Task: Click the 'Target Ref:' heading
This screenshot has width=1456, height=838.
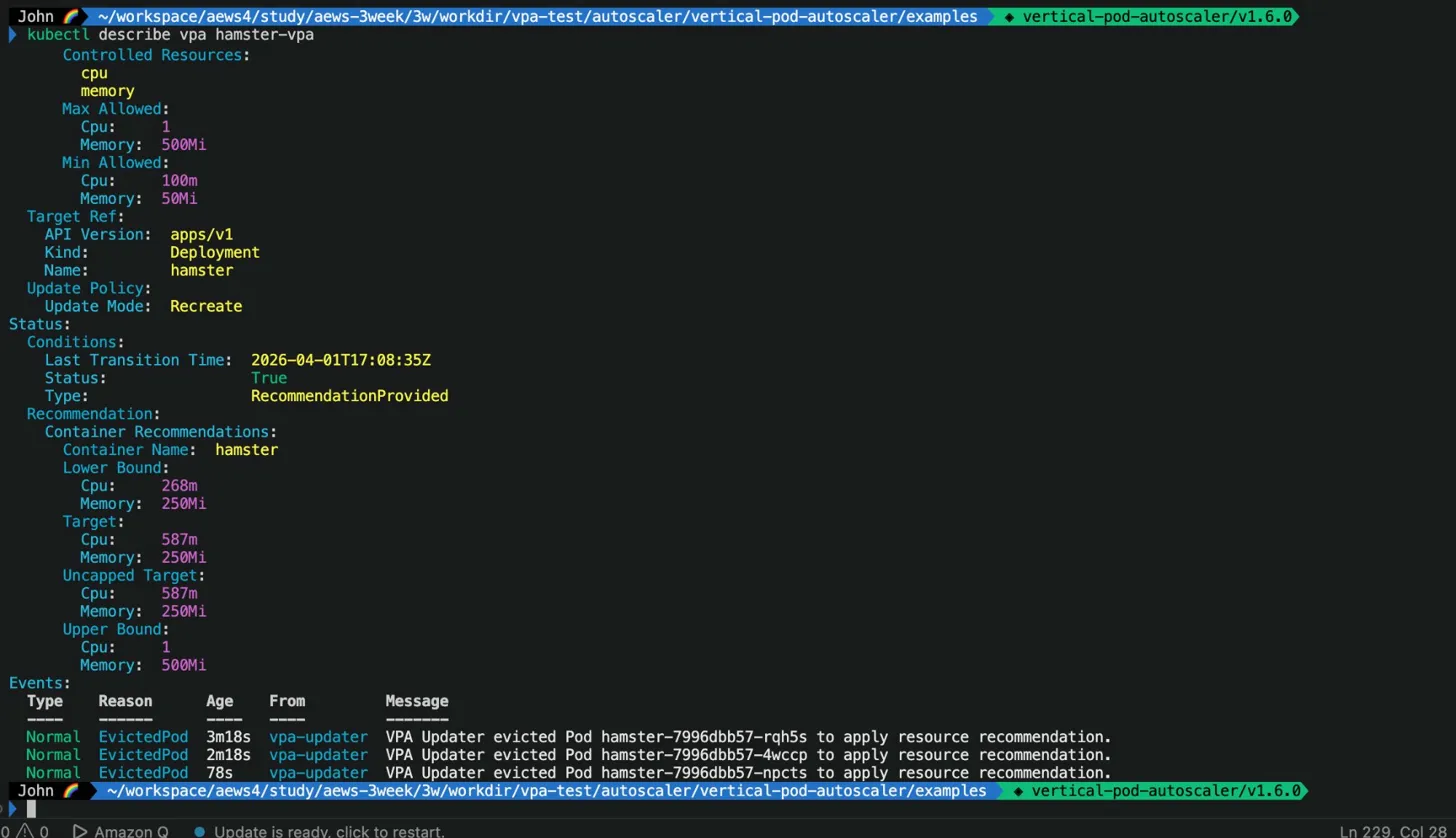Action: 76,217
